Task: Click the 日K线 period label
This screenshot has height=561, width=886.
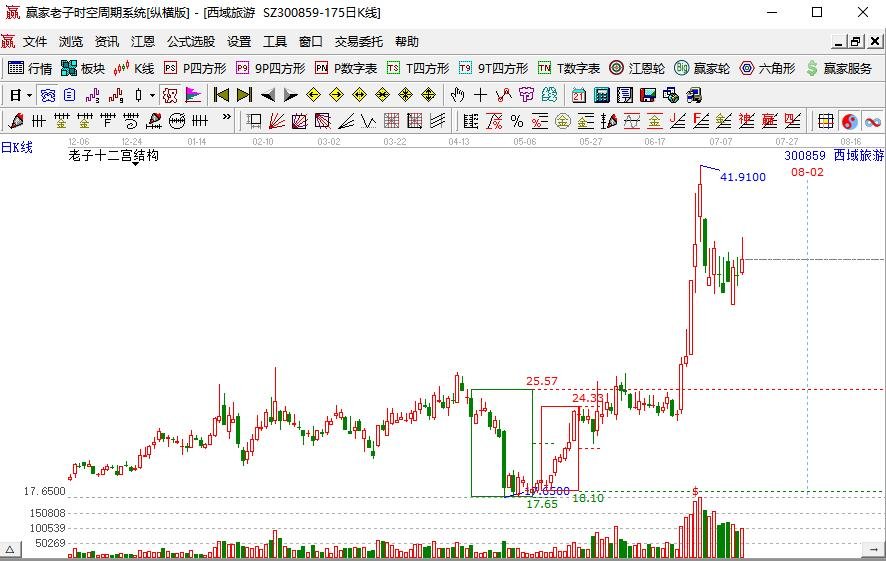Action: 17,147
